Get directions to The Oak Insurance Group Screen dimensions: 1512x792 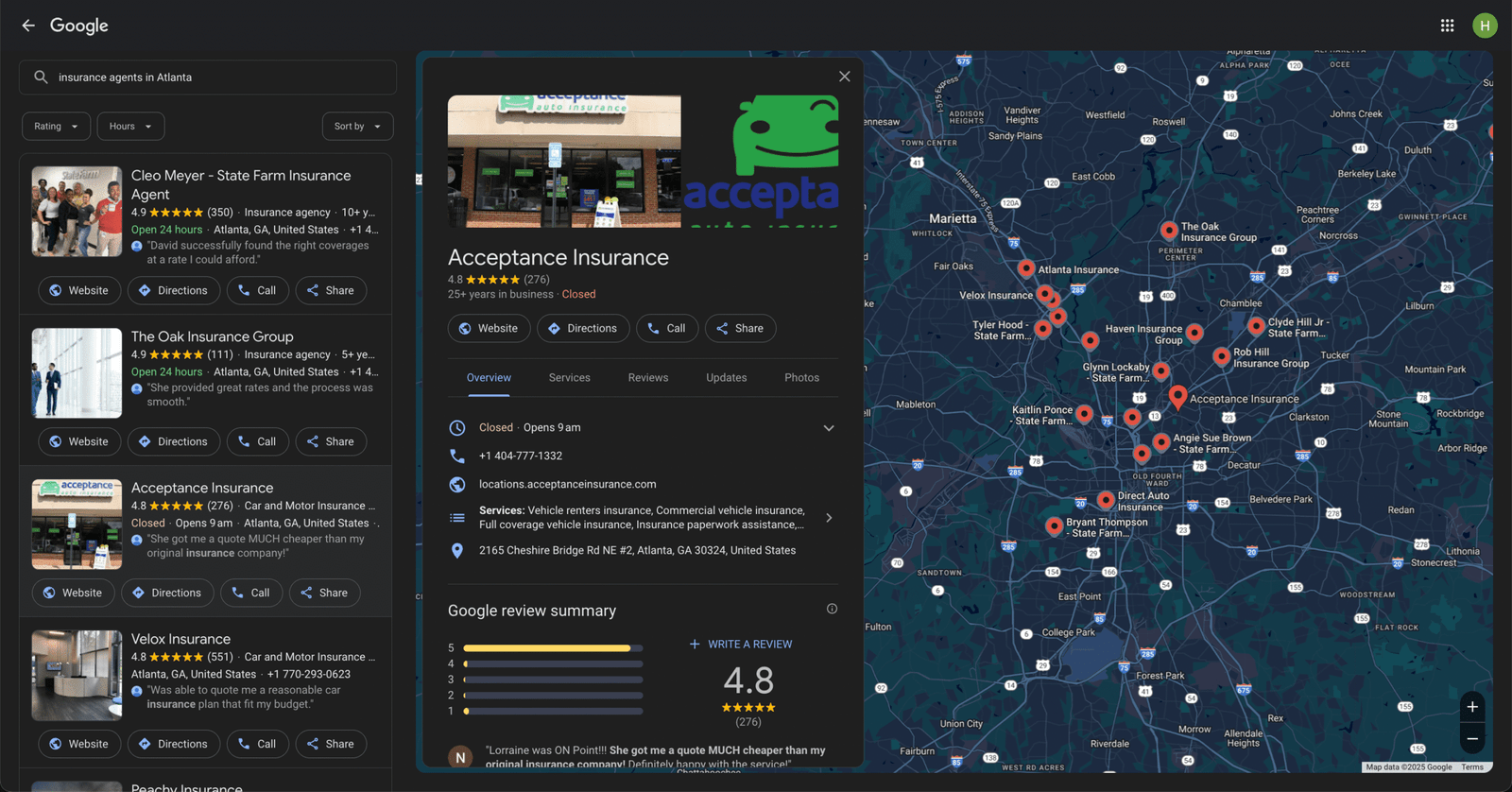click(174, 442)
